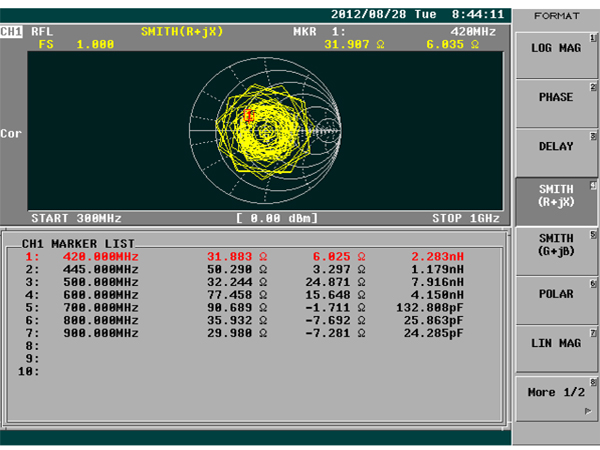The height and width of the screenshot is (450, 600).
Task: Click the Smith chart center point
Action: click(x=265, y=131)
